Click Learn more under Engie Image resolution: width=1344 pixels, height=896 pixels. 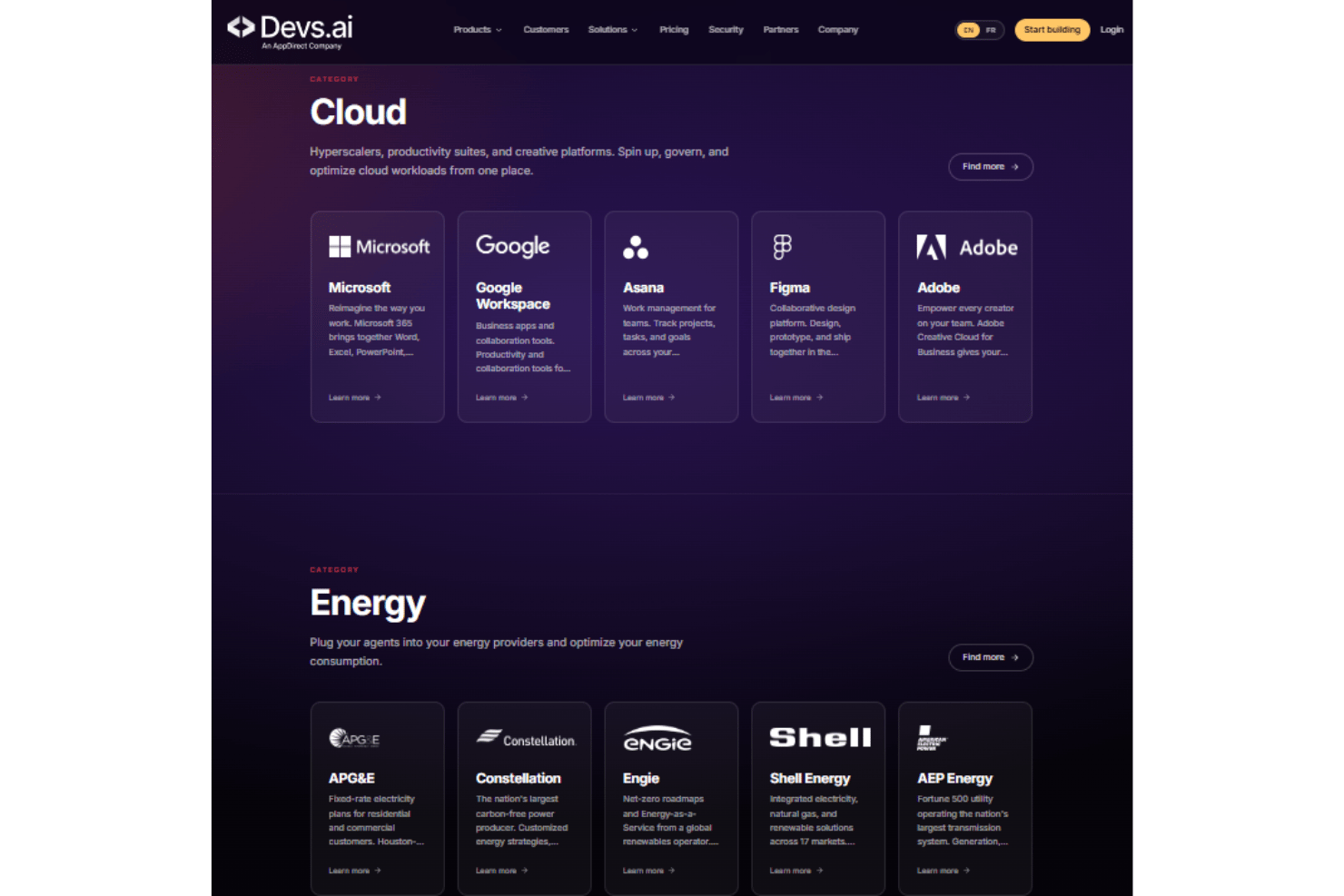(649, 871)
